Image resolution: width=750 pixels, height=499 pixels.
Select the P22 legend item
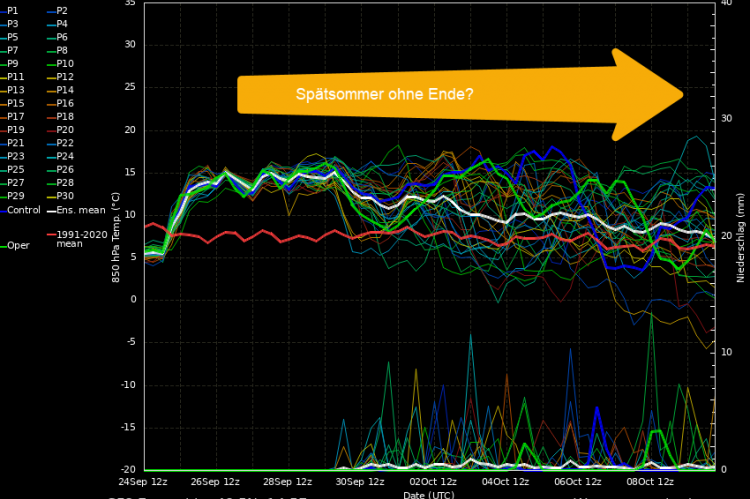(63, 143)
